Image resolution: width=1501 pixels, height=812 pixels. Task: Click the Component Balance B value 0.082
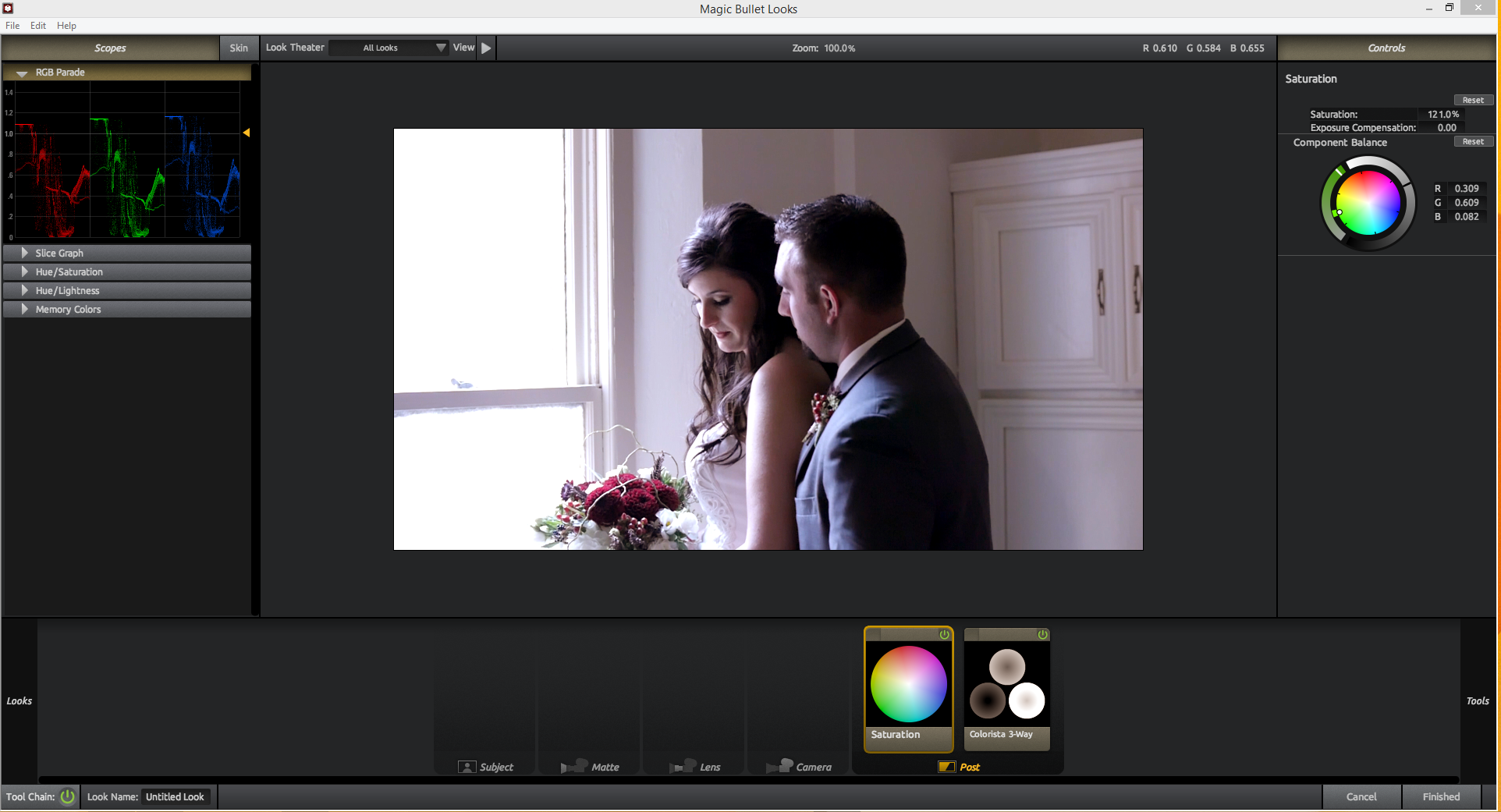1466,216
